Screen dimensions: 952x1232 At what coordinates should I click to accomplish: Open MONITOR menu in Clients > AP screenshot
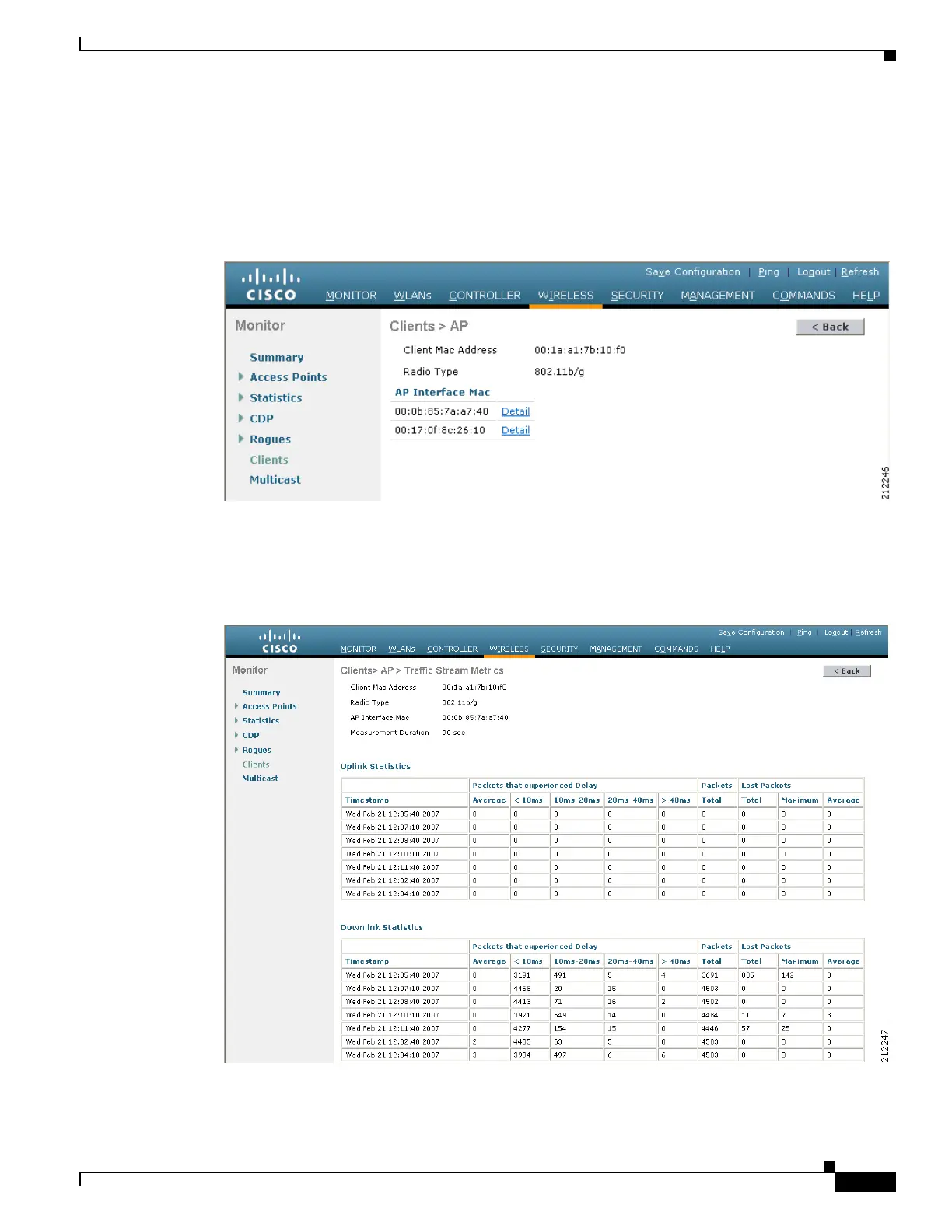[x=351, y=296]
